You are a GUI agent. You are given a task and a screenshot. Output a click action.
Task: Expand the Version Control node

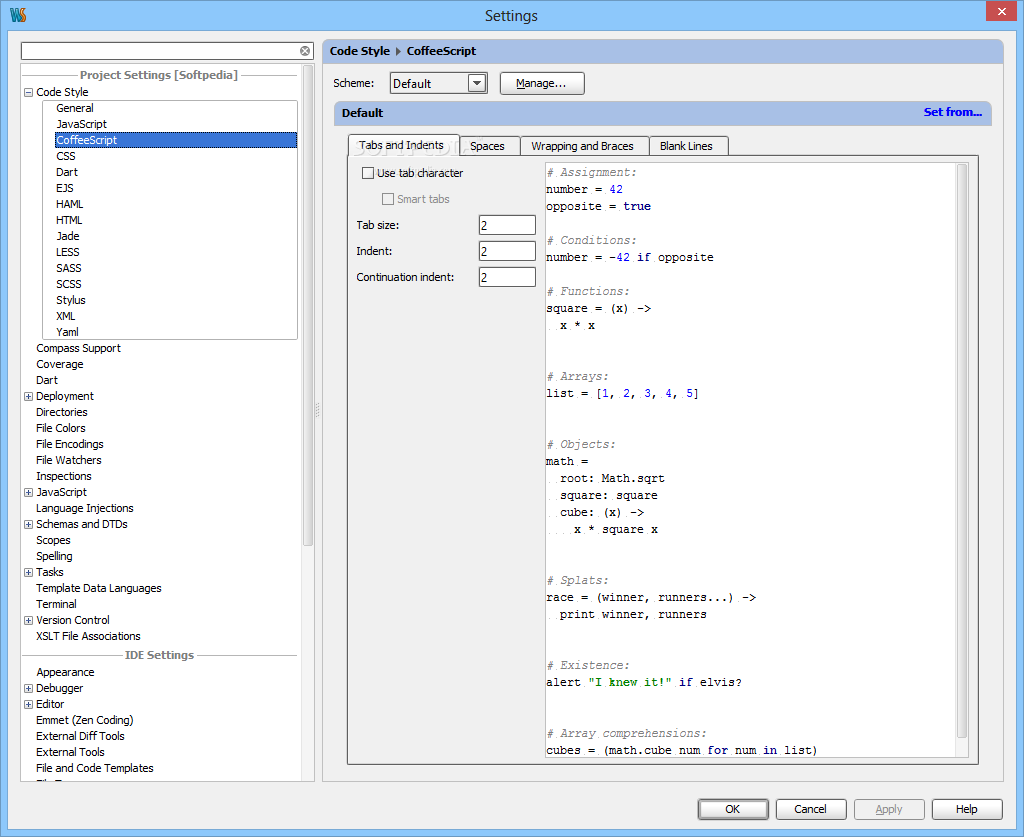28,620
